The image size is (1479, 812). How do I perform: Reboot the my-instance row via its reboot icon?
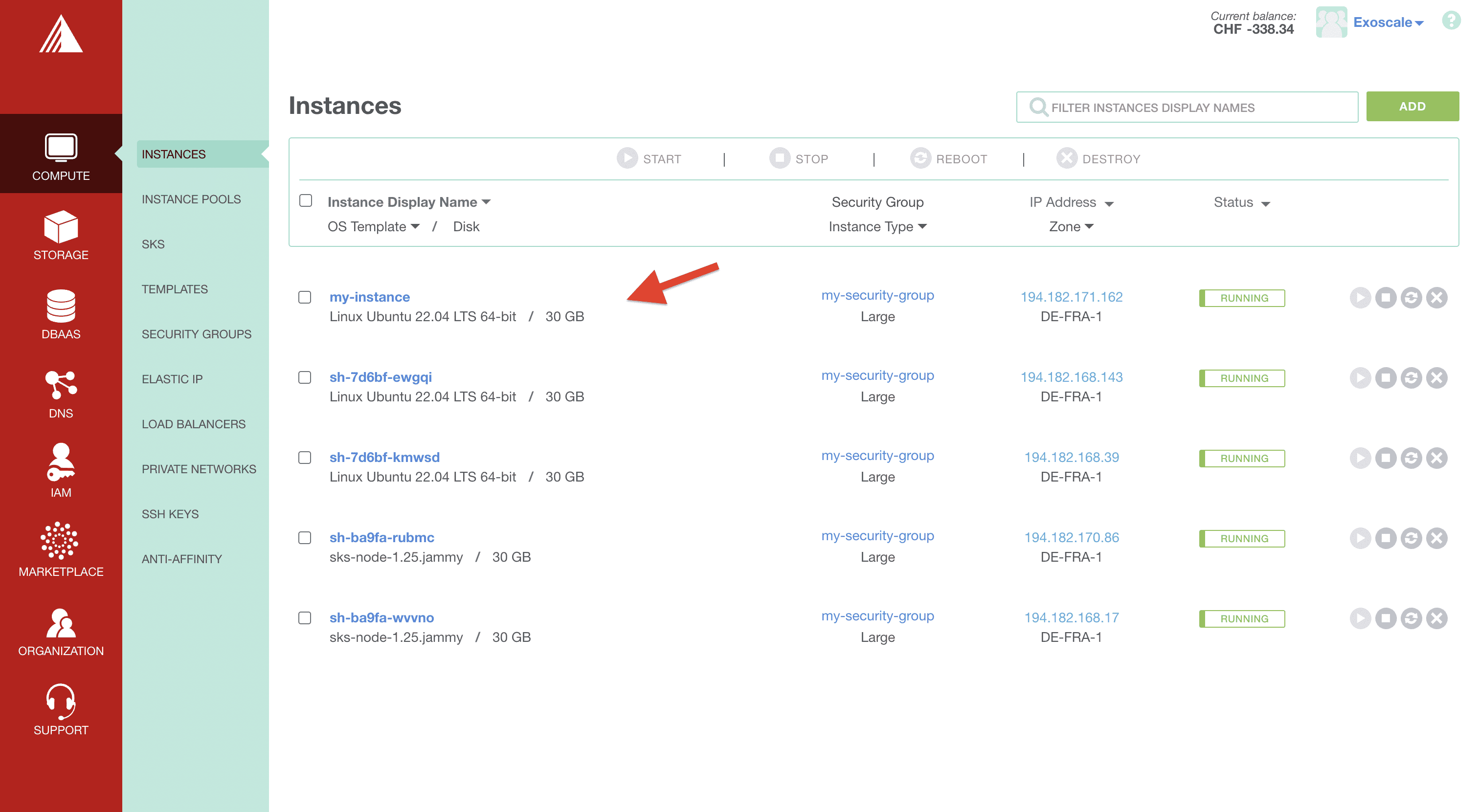point(1411,297)
